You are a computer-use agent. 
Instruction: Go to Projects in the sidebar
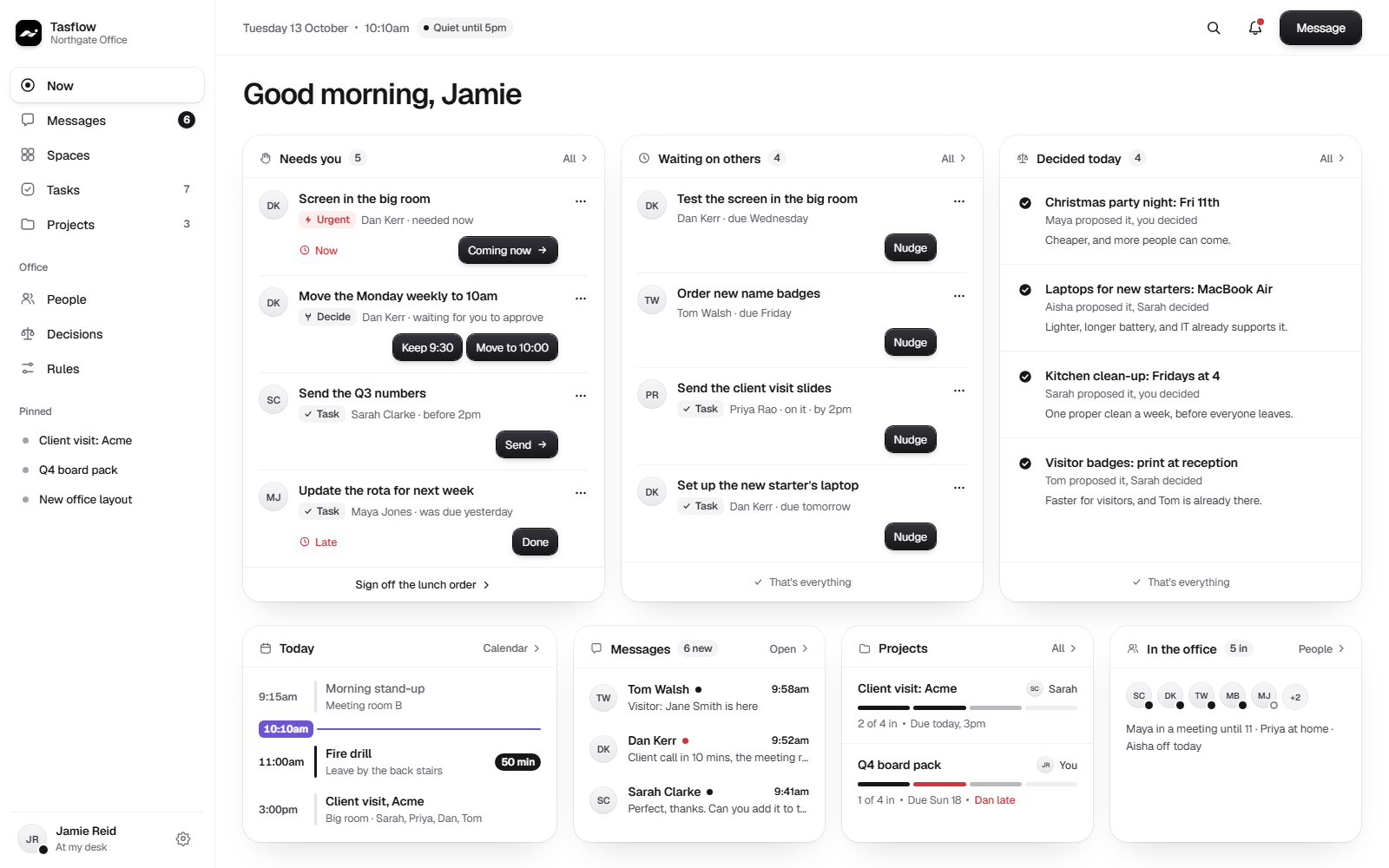tap(107, 224)
